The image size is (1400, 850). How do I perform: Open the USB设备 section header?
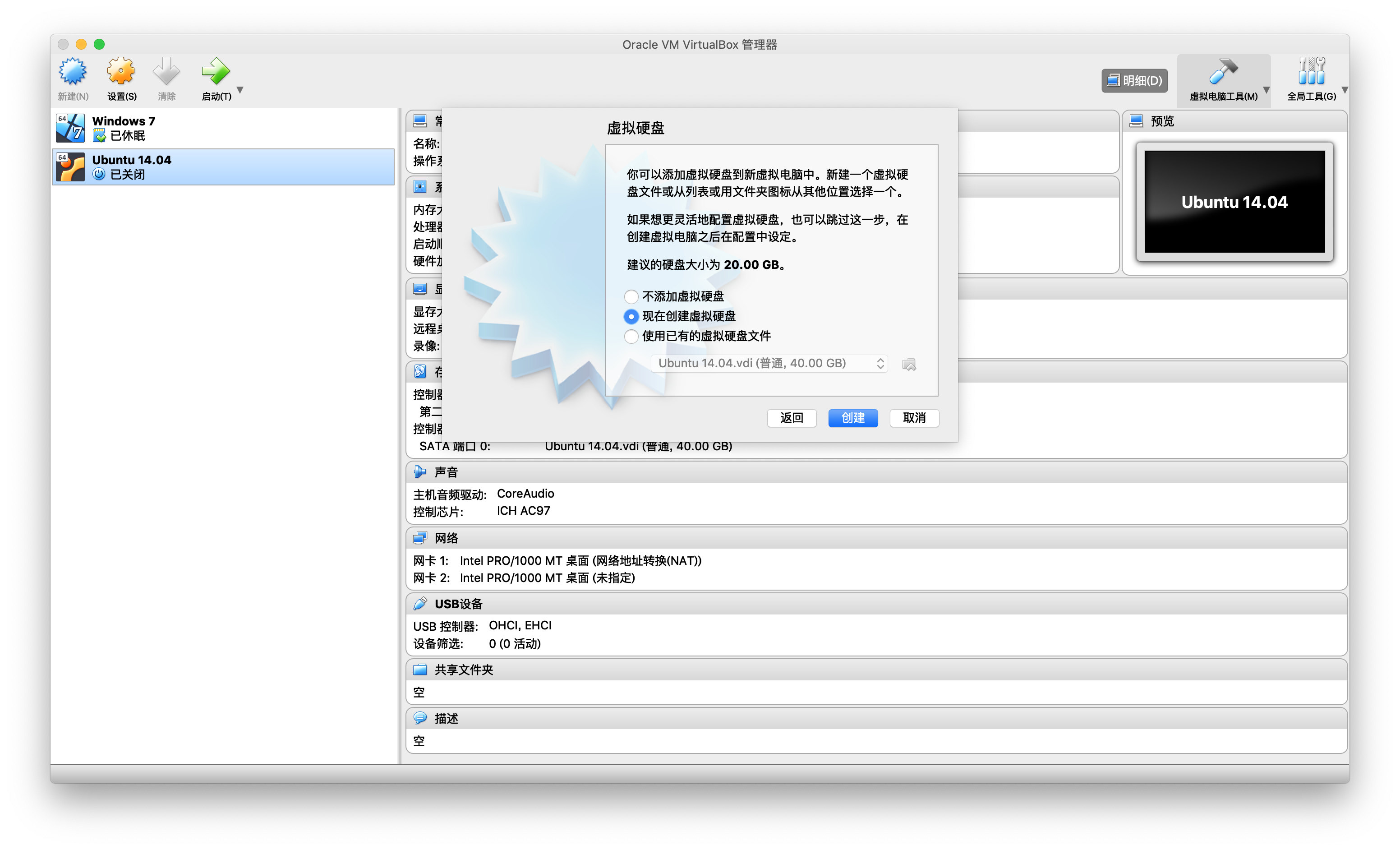point(877,604)
